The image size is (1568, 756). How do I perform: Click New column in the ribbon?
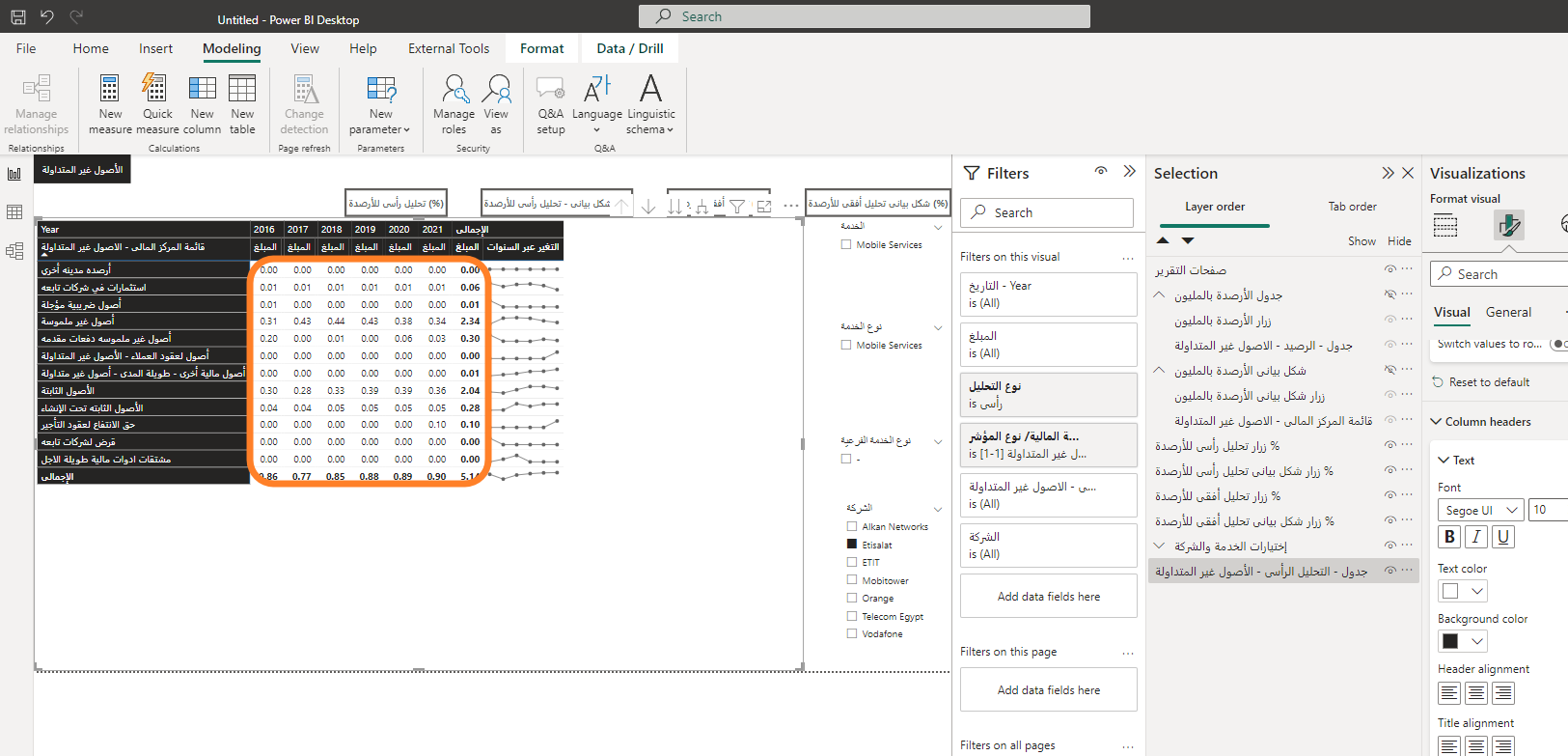(202, 104)
